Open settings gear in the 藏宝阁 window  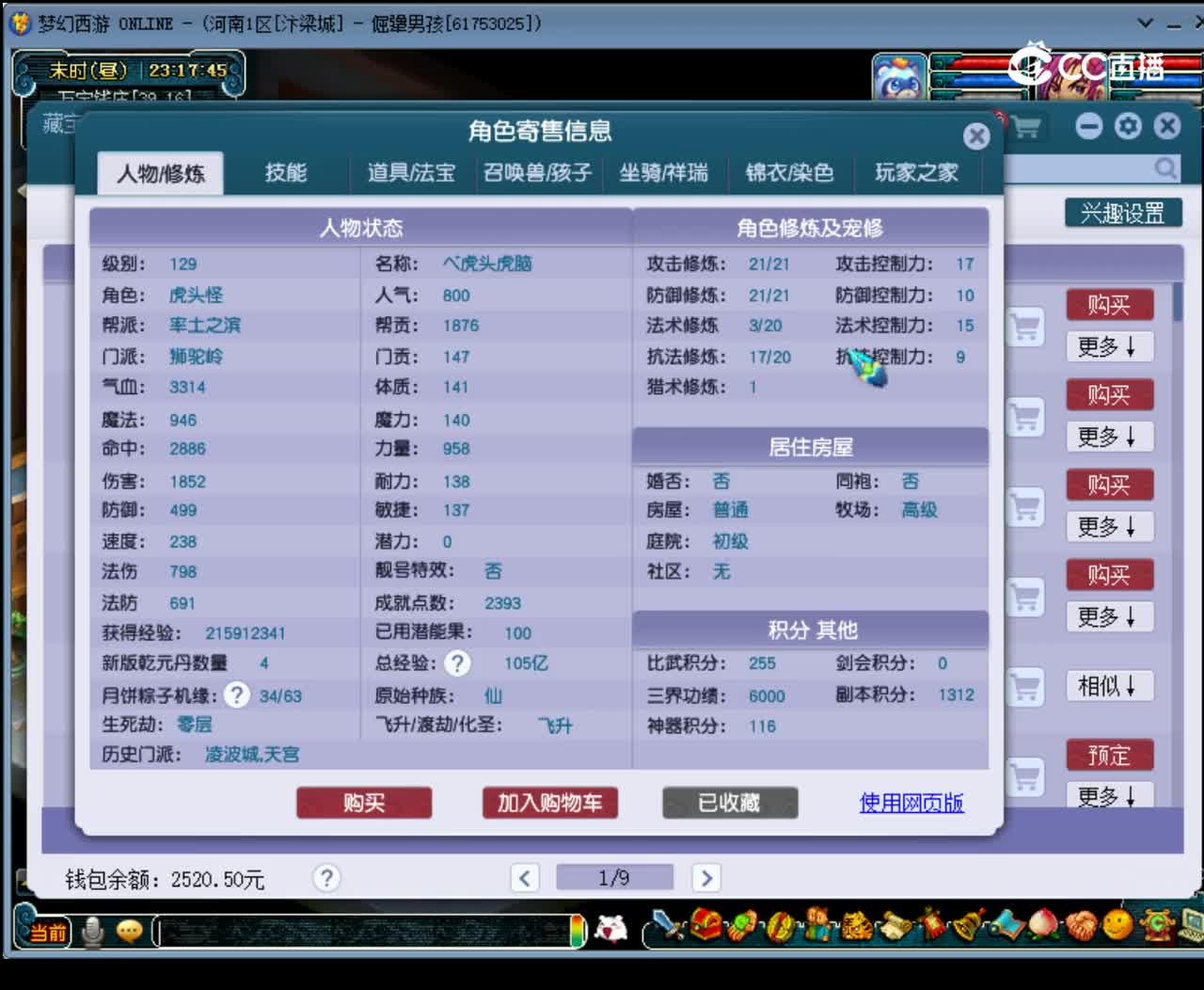click(x=1128, y=126)
